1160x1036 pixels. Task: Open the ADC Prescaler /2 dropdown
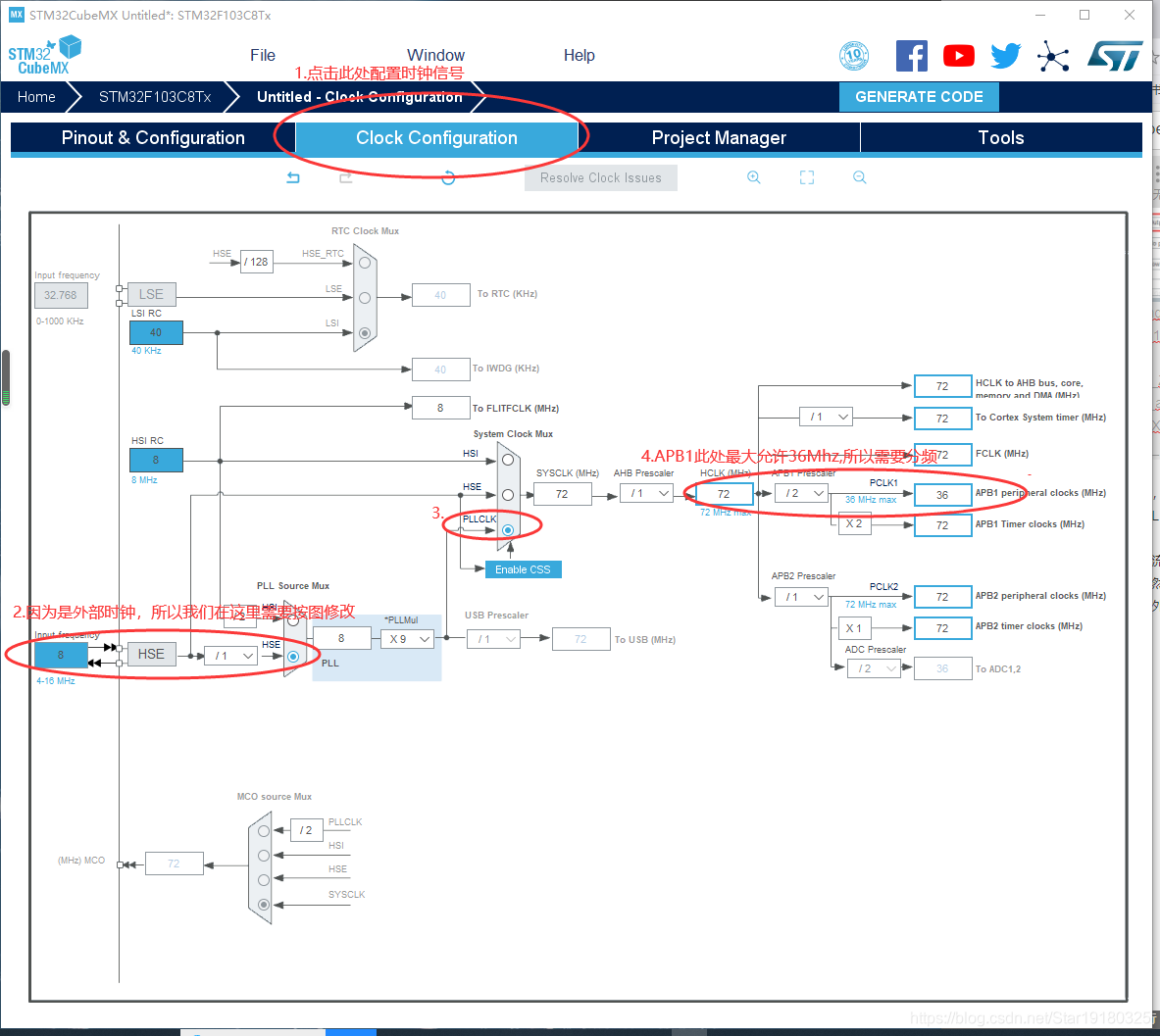click(874, 668)
